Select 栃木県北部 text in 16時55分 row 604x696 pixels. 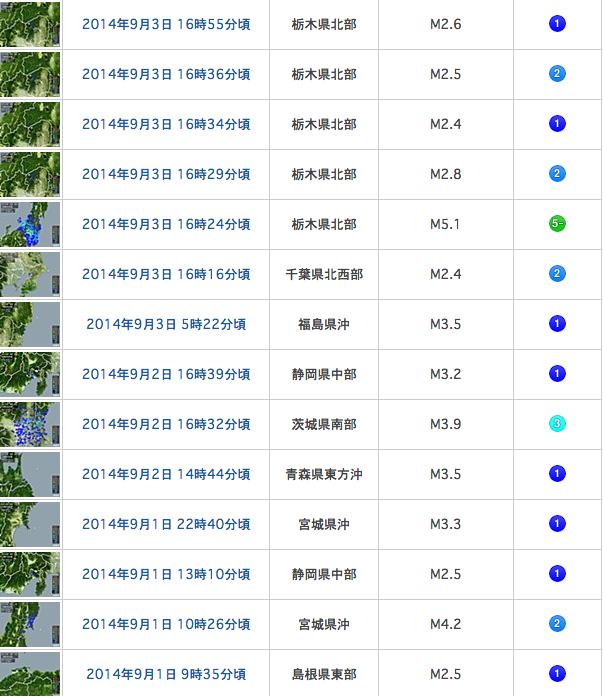pyautogui.click(x=324, y=24)
